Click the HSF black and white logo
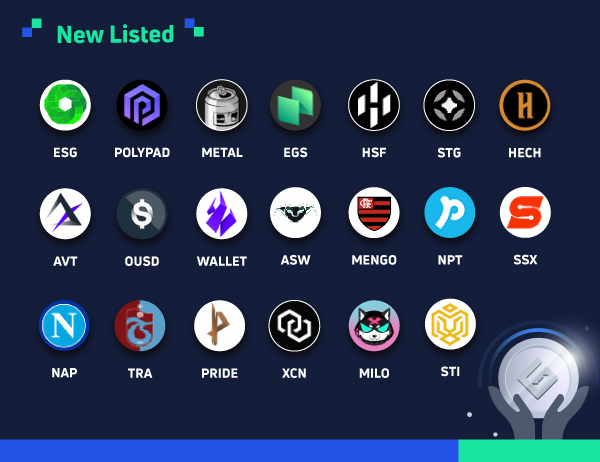This screenshot has width=600, height=462. 374,105
